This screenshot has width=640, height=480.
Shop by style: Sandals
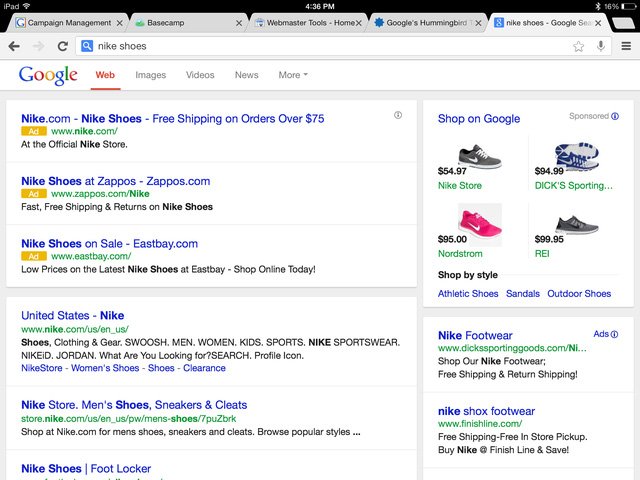point(523,294)
